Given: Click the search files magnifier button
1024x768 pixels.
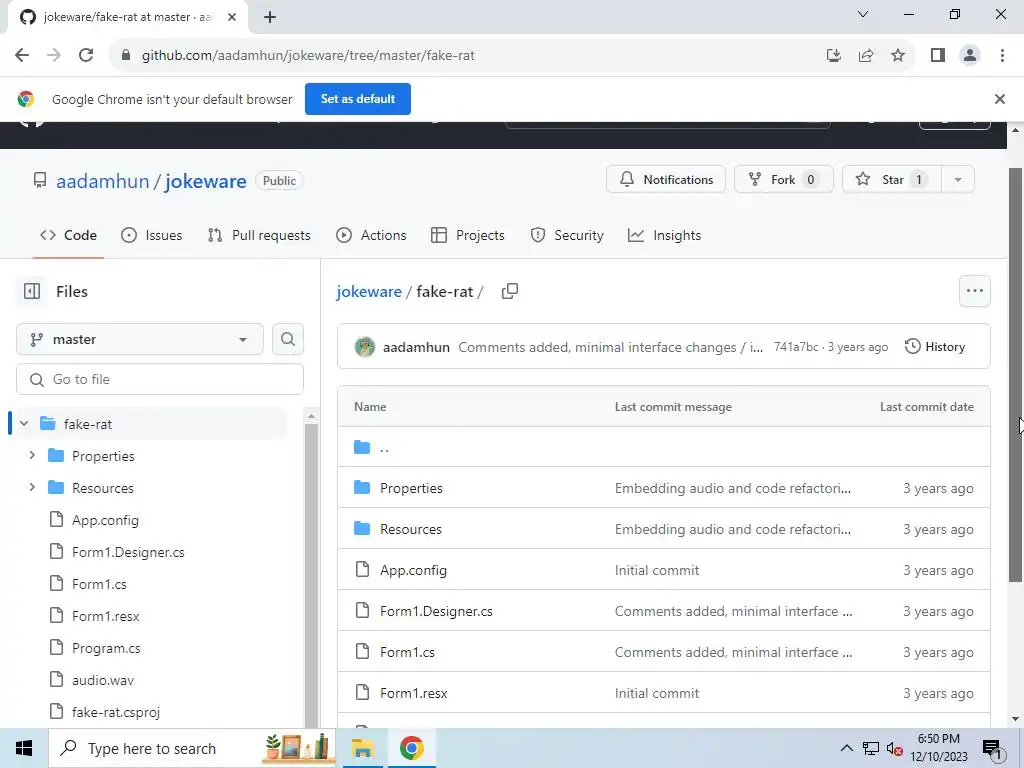Looking at the screenshot, I should [x=288, y=340].
